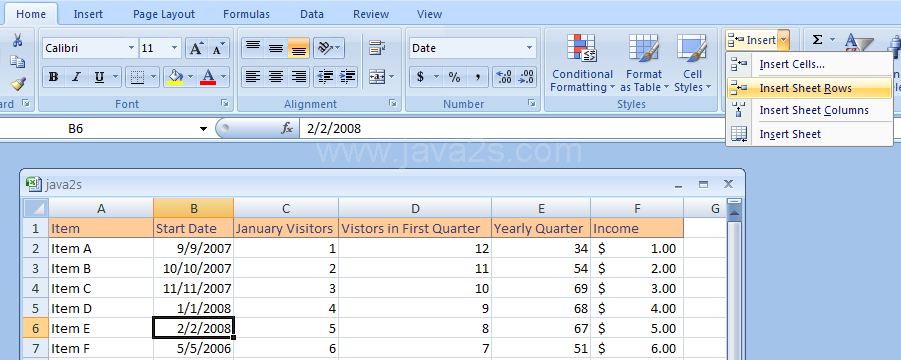
Task: Decrease font size with Shrink Font
Action: 218,48
